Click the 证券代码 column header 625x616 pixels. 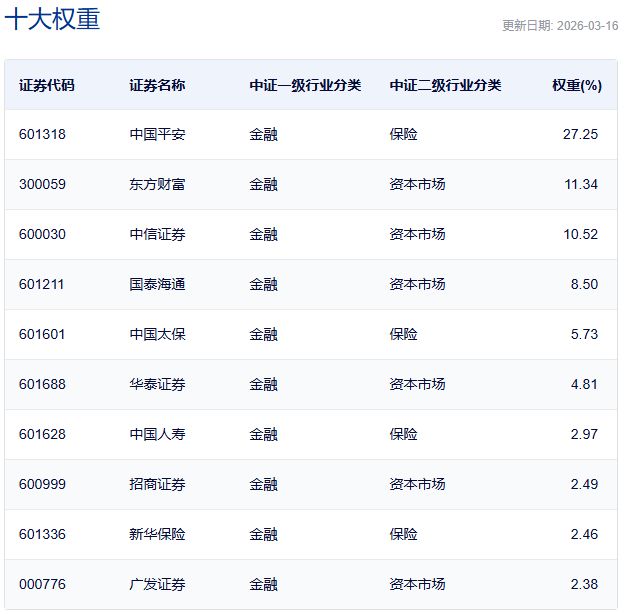(x=46, y=85)
